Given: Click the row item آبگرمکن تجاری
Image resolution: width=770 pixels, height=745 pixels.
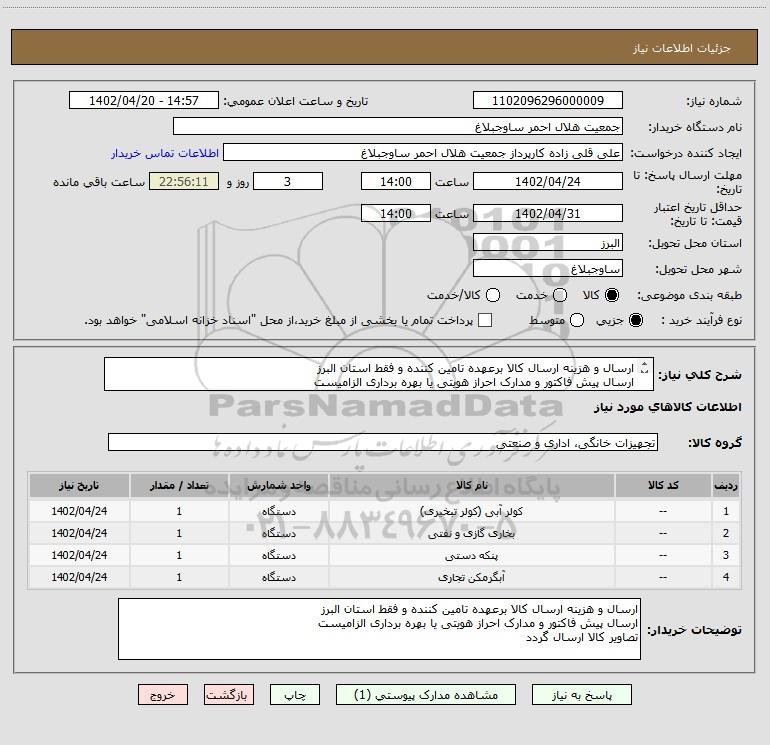Looking at the screenshot, I should coord(471,578).
